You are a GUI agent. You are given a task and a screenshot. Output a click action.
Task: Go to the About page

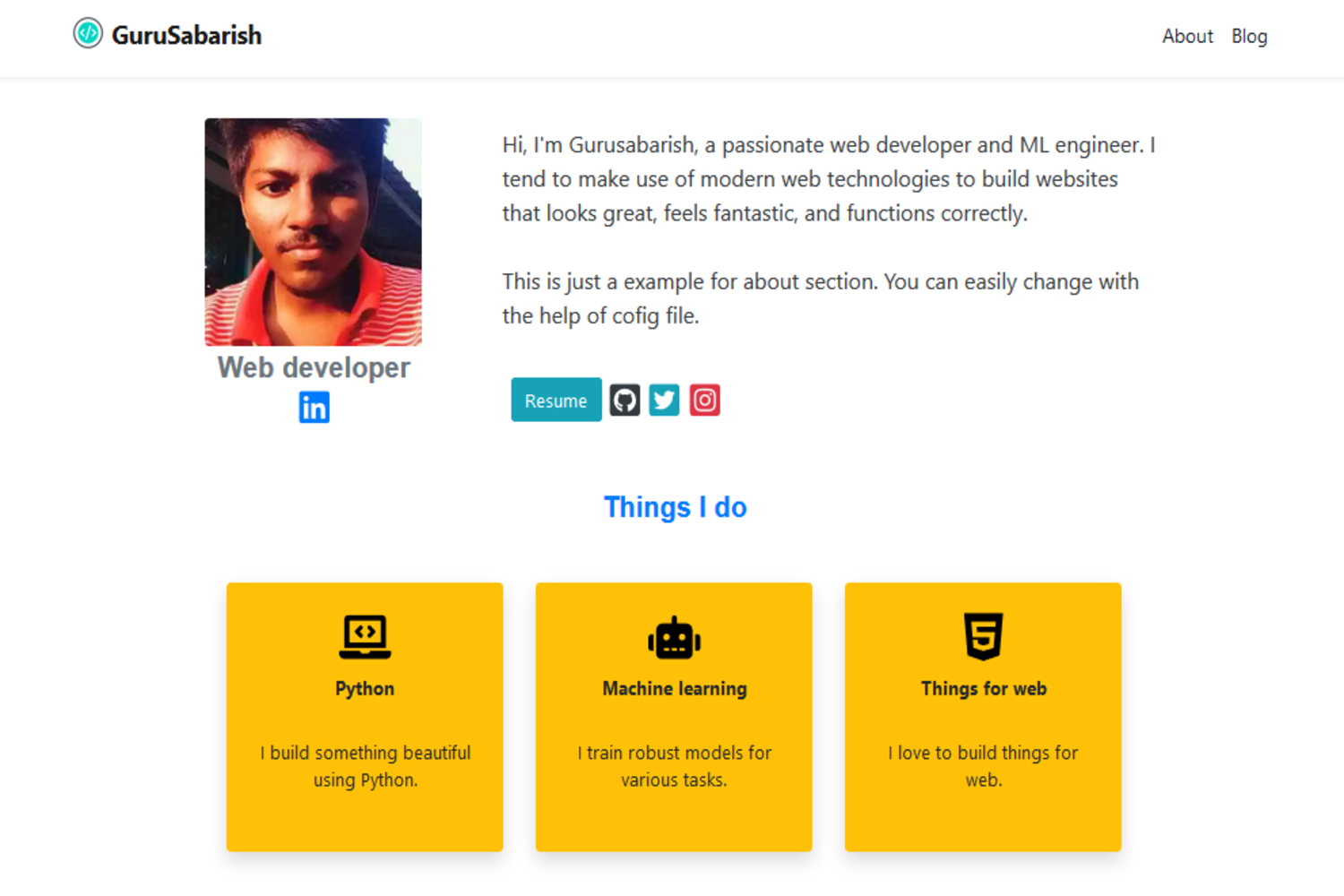click(x=1187, y=36)
